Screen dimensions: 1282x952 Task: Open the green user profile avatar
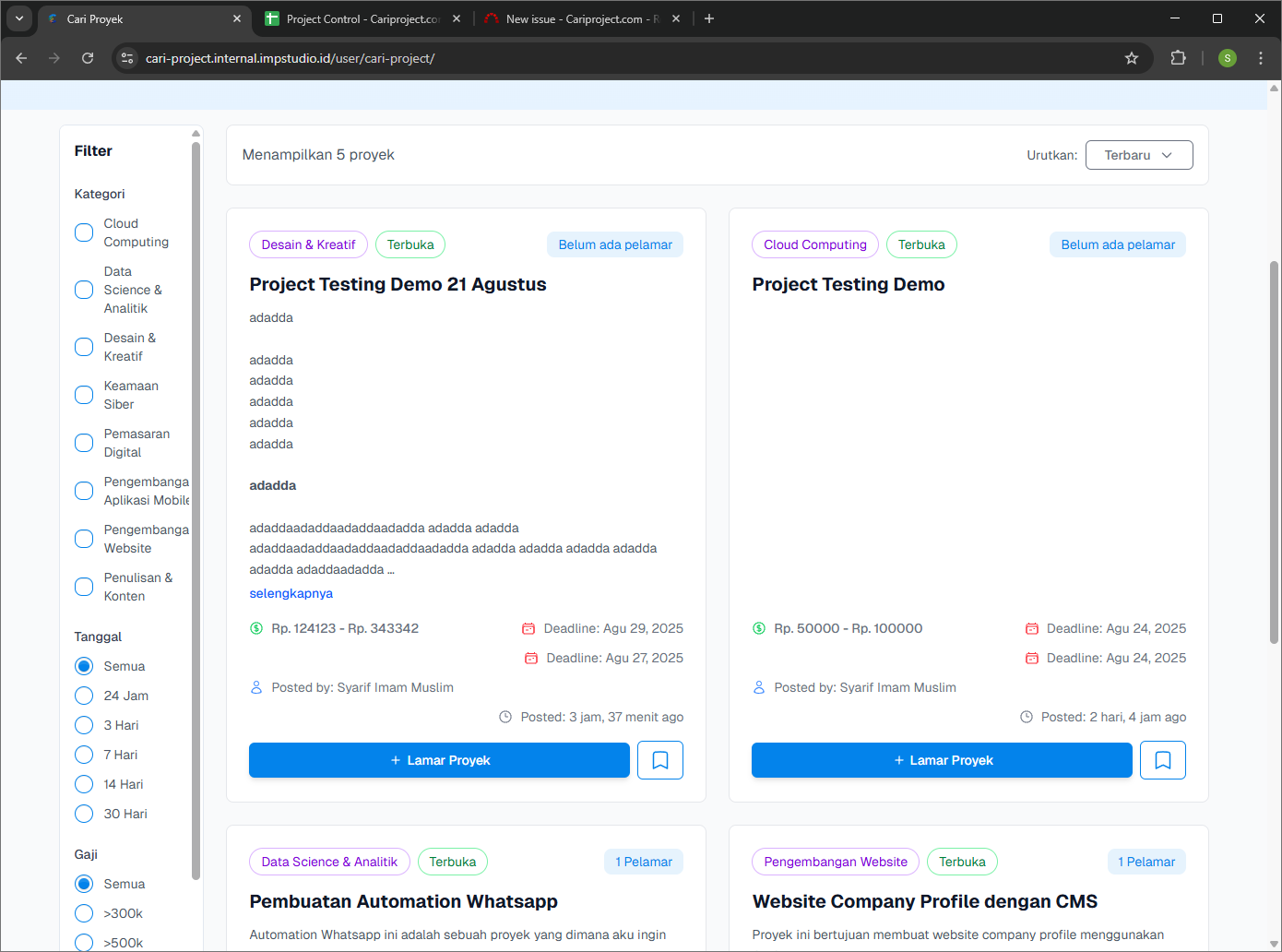click(1227, 58)
